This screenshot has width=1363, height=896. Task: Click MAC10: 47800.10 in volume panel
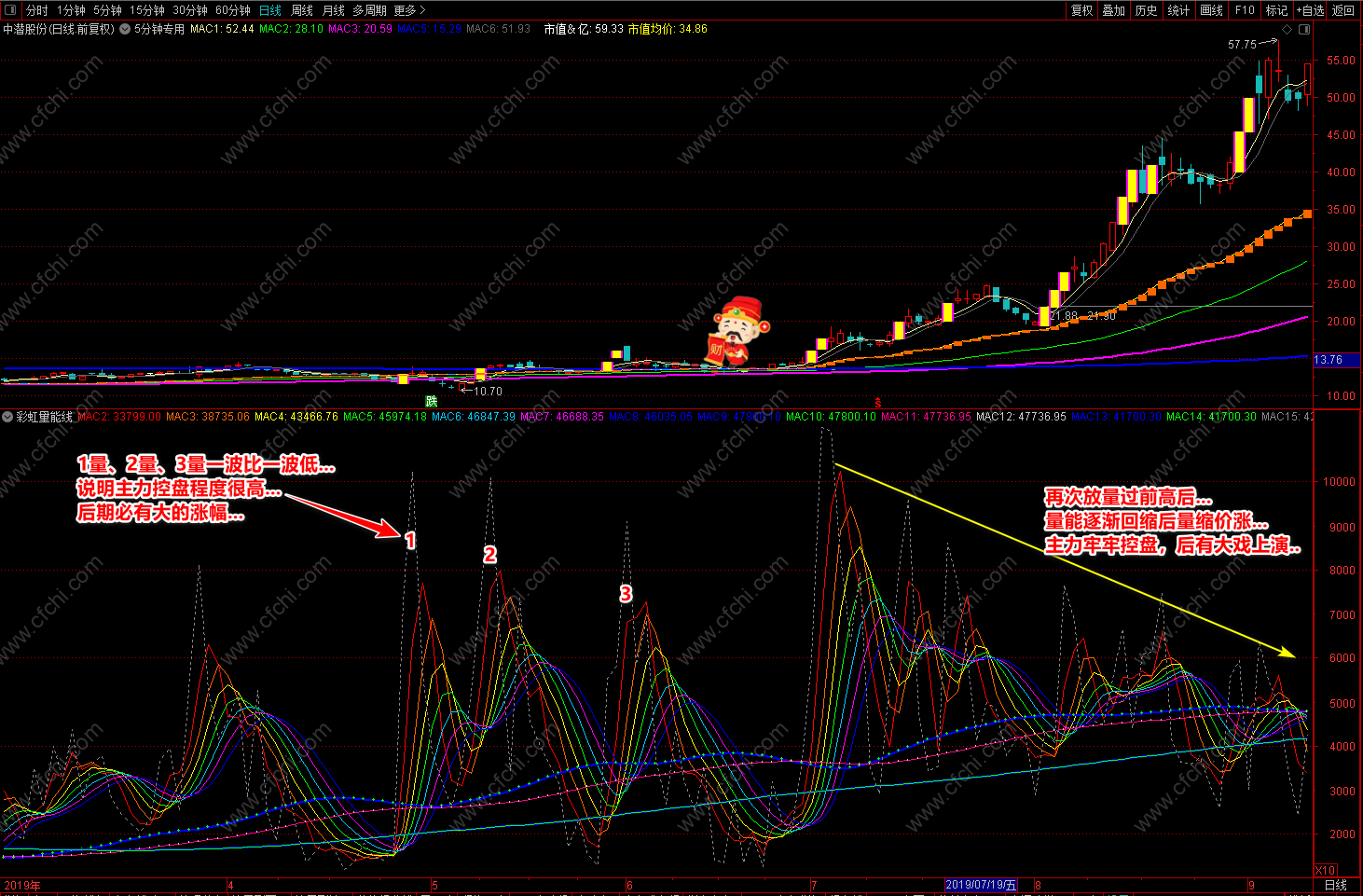[831, 417]
